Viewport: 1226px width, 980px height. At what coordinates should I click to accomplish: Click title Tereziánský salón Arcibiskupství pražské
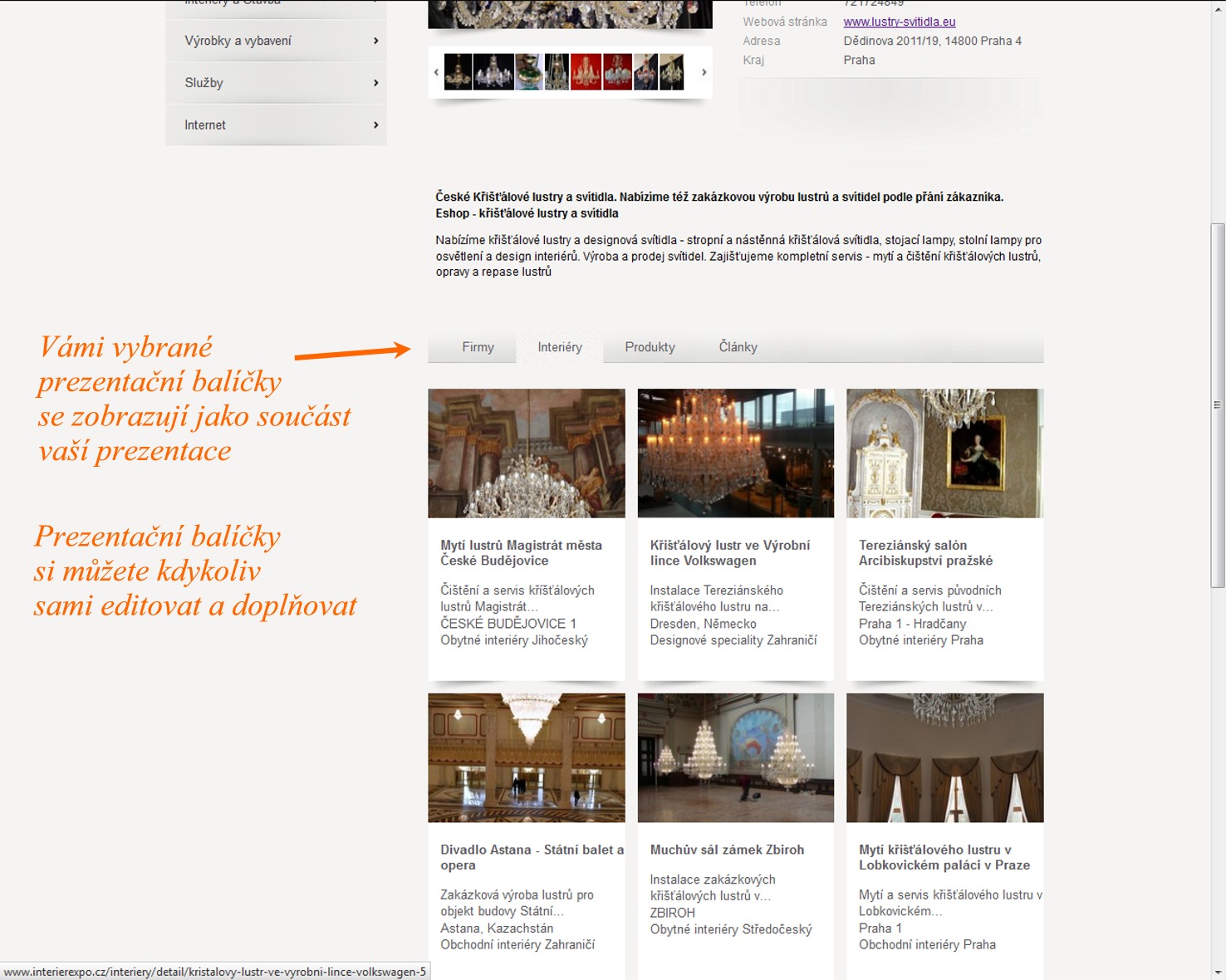925,553
